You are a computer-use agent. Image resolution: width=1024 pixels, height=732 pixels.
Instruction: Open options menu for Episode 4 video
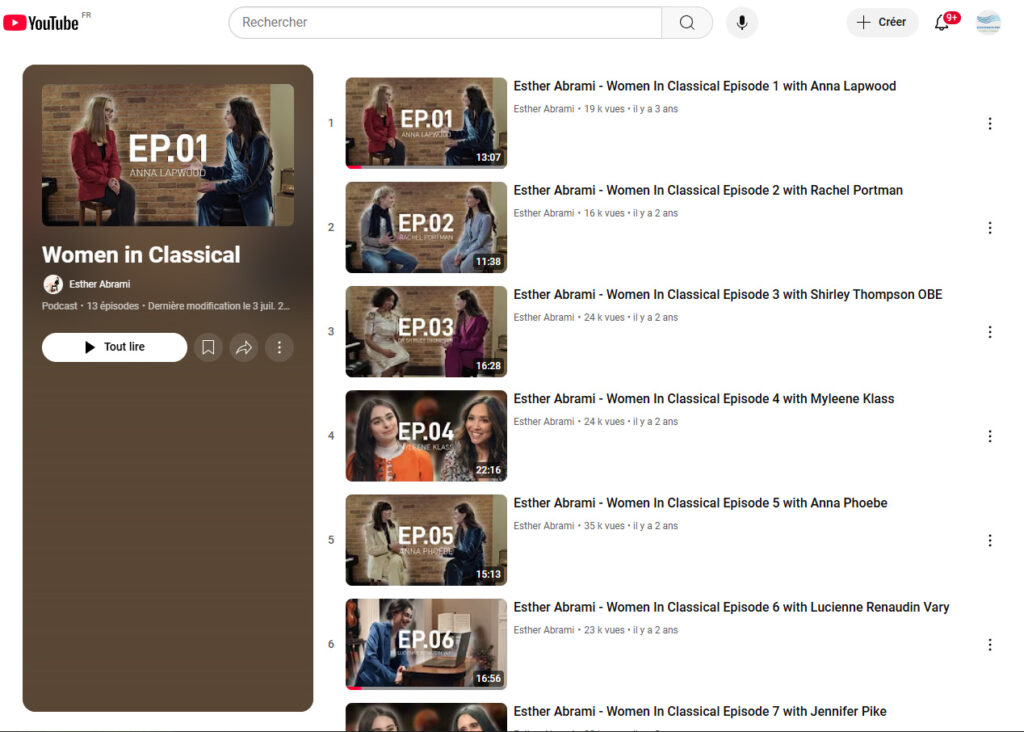click(990, 436)
